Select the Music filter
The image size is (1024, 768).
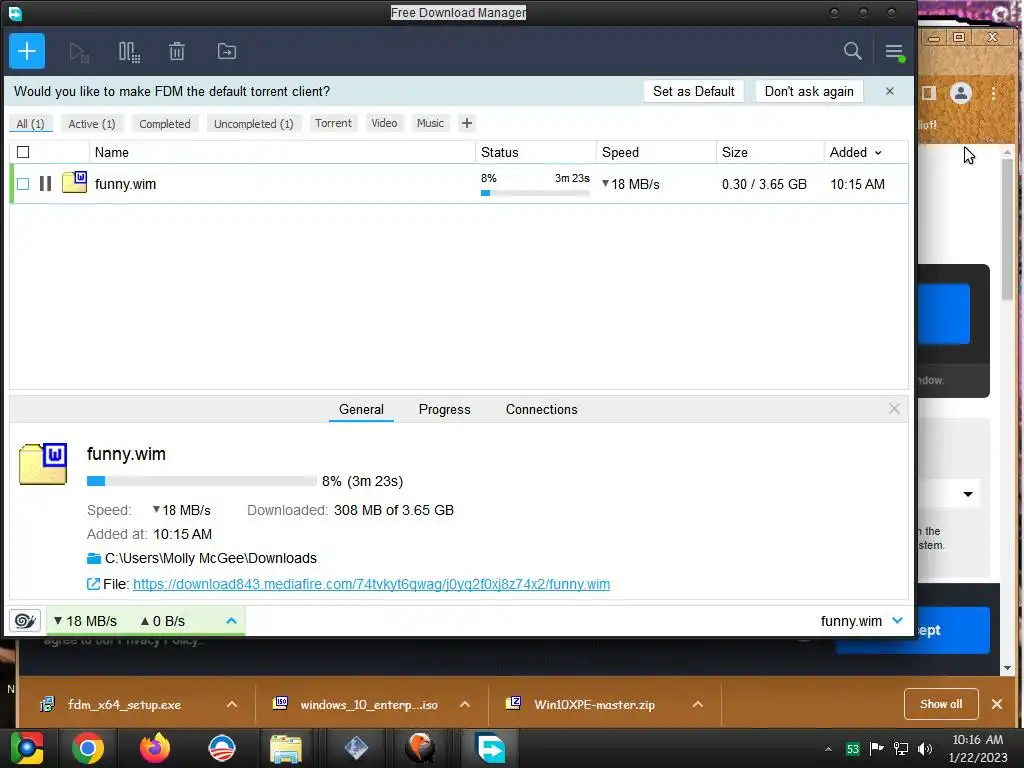[430, 123]
